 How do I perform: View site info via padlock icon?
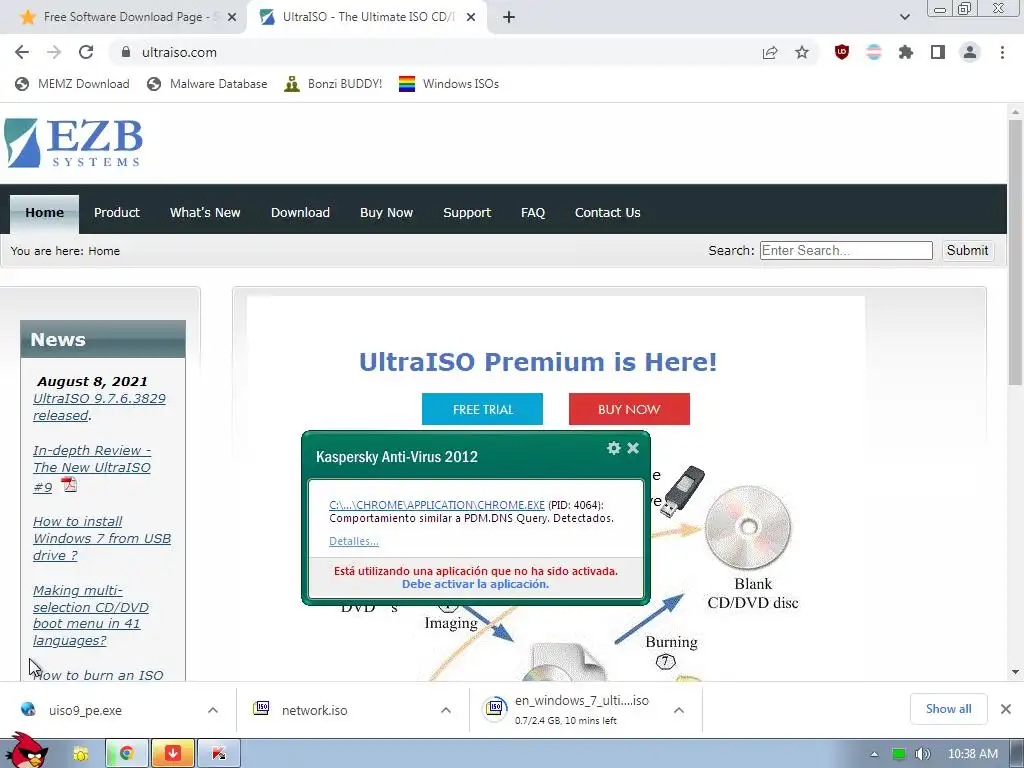pyautogui.click(x=126, y=52)
